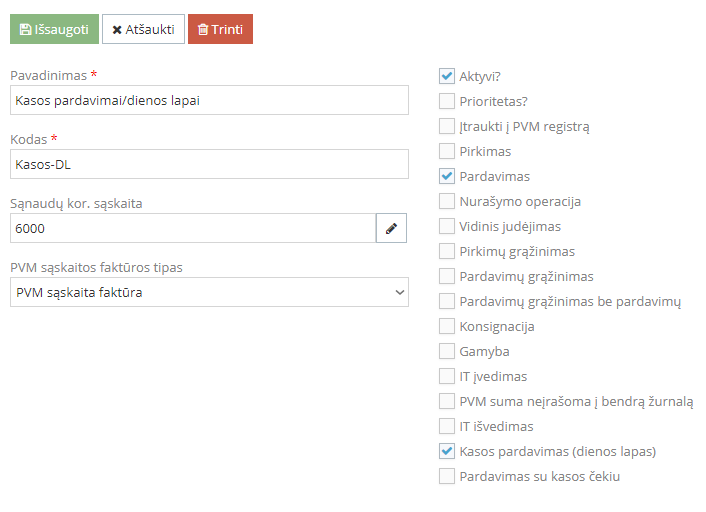Viewport: 706px width, 512px height.
Task: Tick the IT įvedimas checkbox
Action: point(447,376)
